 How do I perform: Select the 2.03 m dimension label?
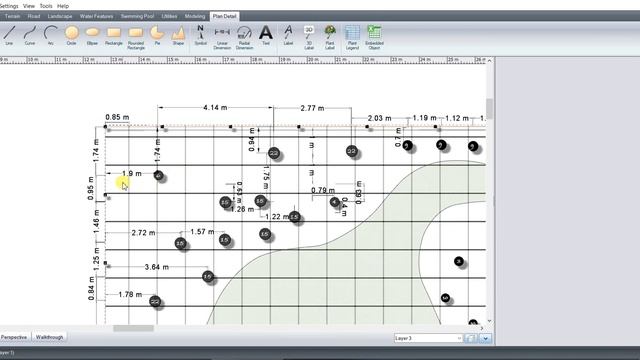pos(380,118)
